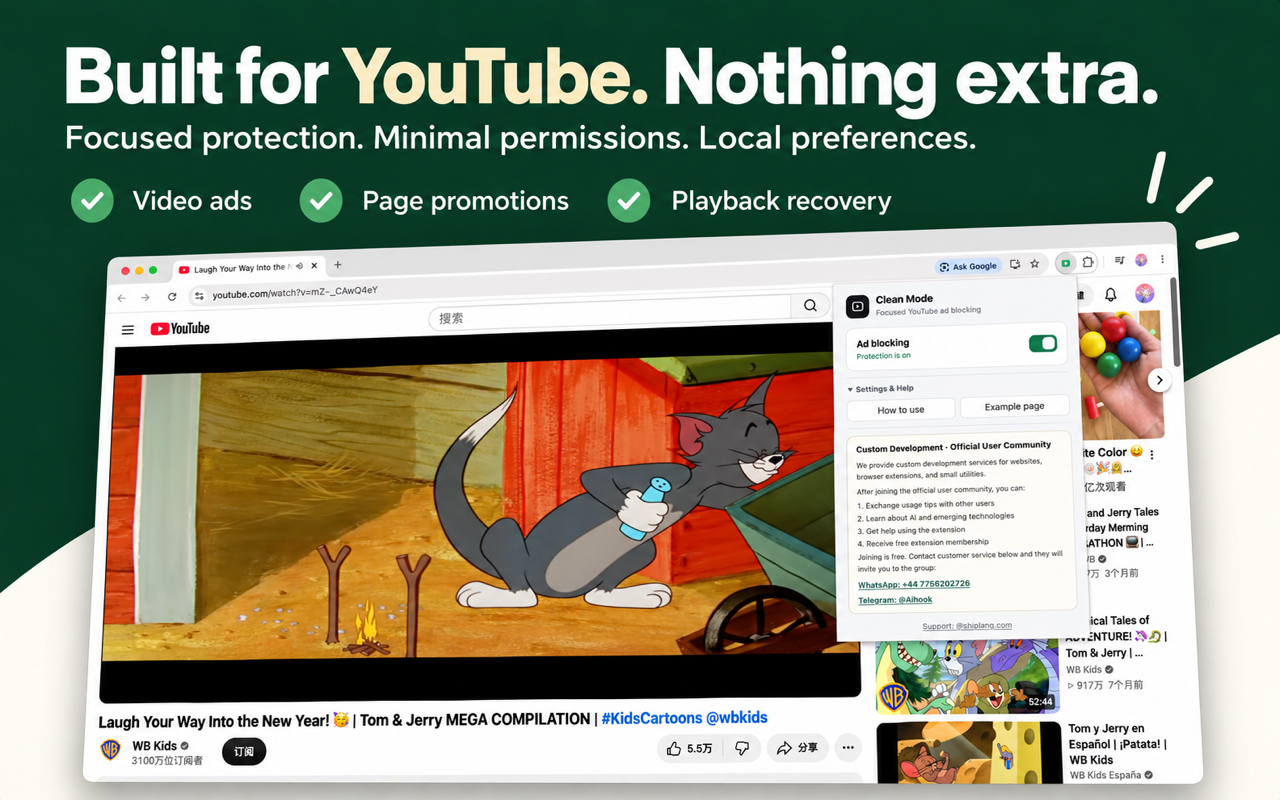The height and width of the screenshot is (800, 1280).
Task: Click the #KidsCartoons hashtag in title
Action: (650, 718)
